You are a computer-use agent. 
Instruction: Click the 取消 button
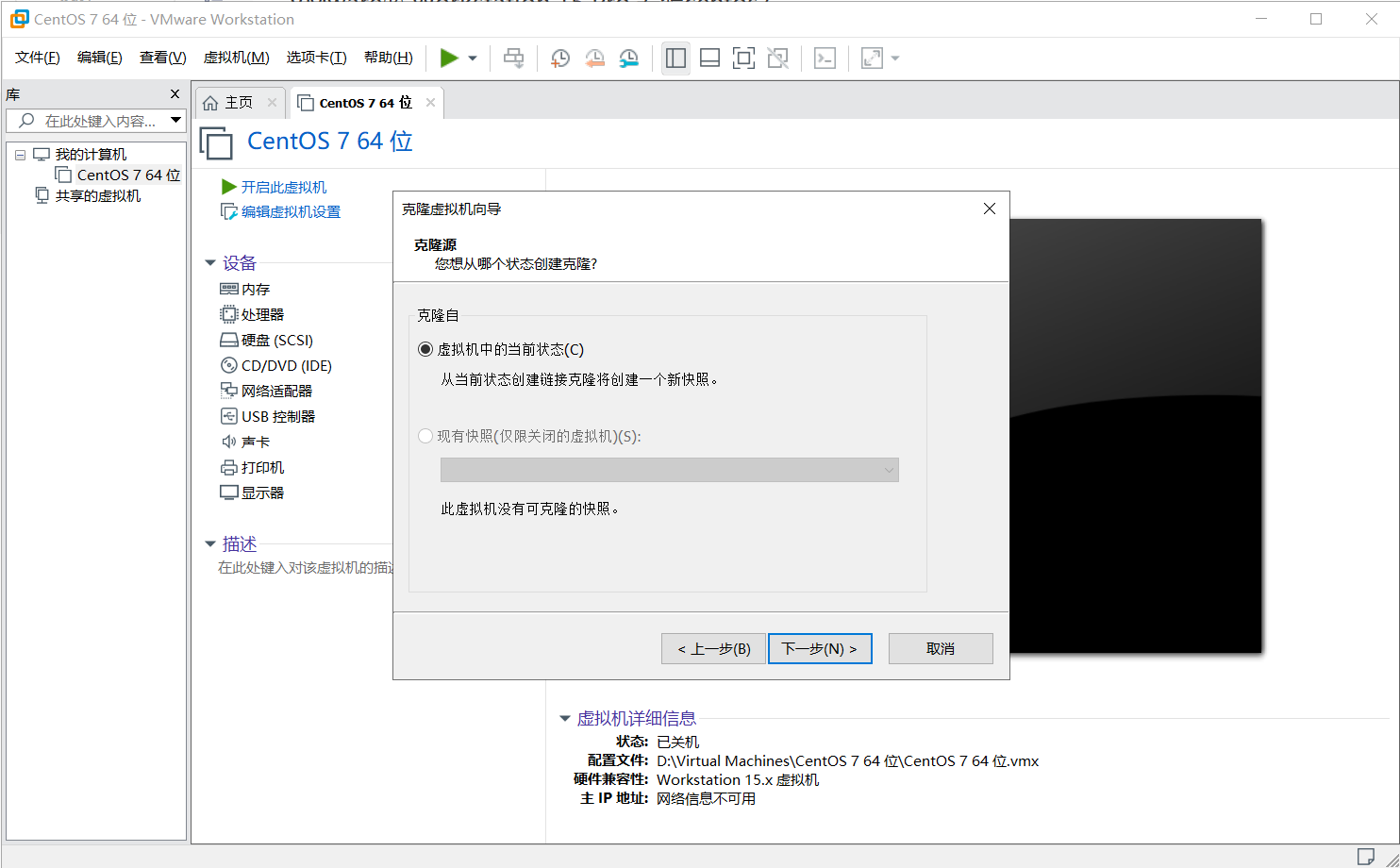[x=941, y=649]
